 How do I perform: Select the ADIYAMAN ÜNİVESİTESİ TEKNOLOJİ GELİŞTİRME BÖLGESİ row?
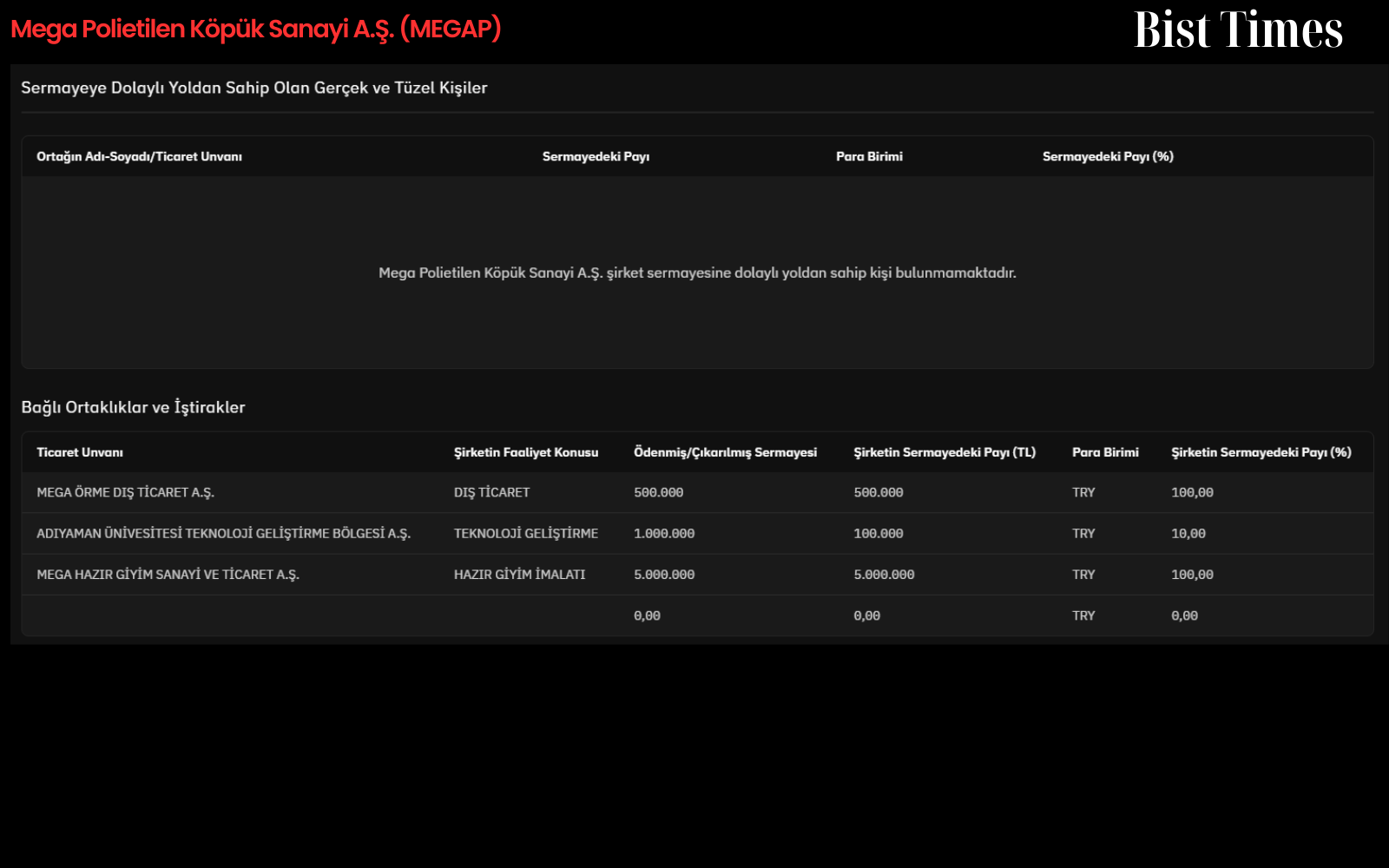[697, 533]
